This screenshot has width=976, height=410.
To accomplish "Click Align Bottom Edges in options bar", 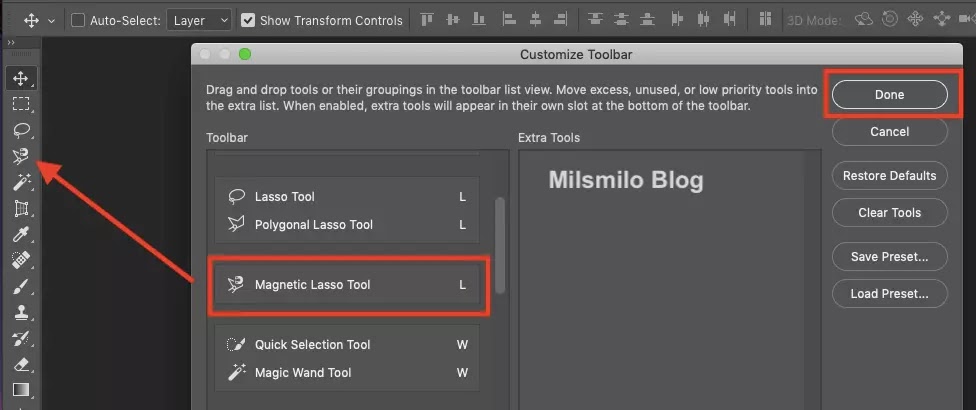I will pyautogui.click(x=479, y=20).
